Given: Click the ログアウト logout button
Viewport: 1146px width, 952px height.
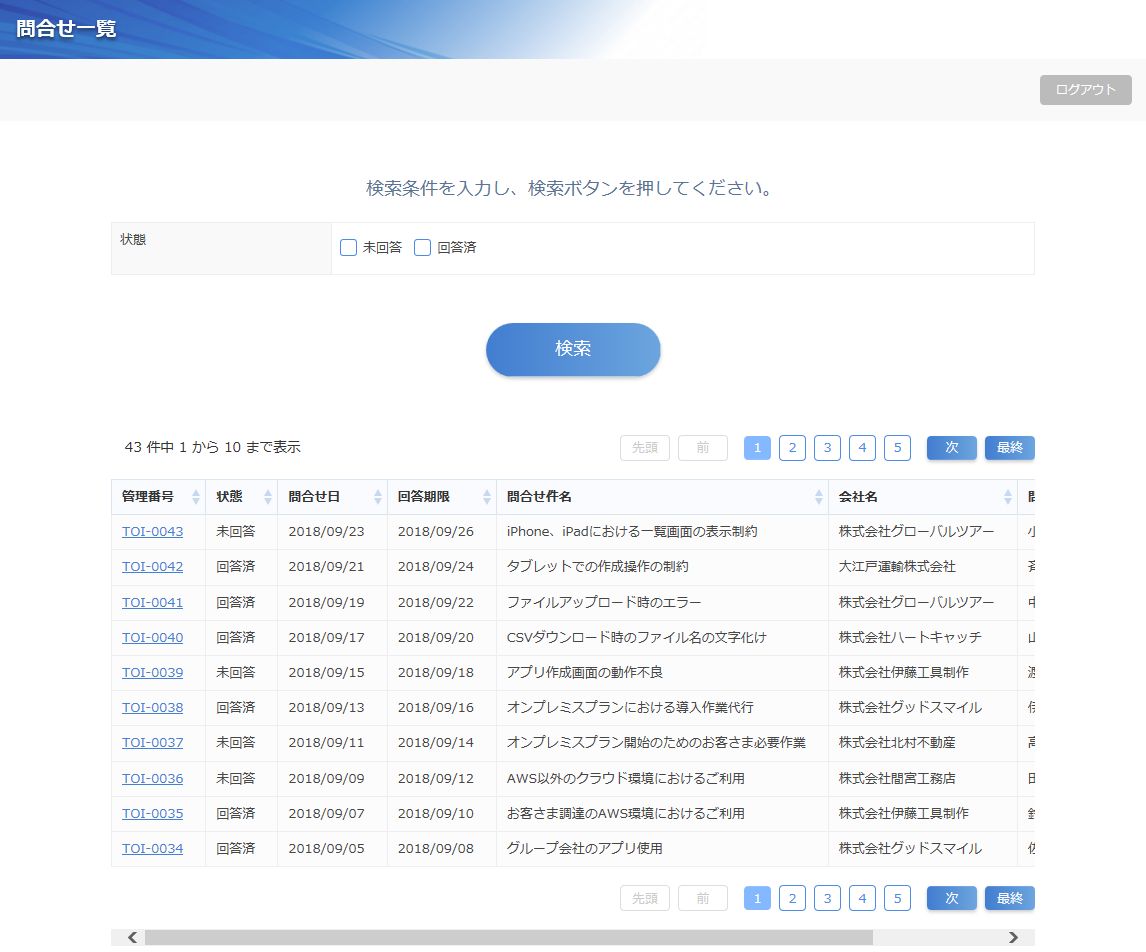Looking at the screenshot, I should (x=1085, y=90).
